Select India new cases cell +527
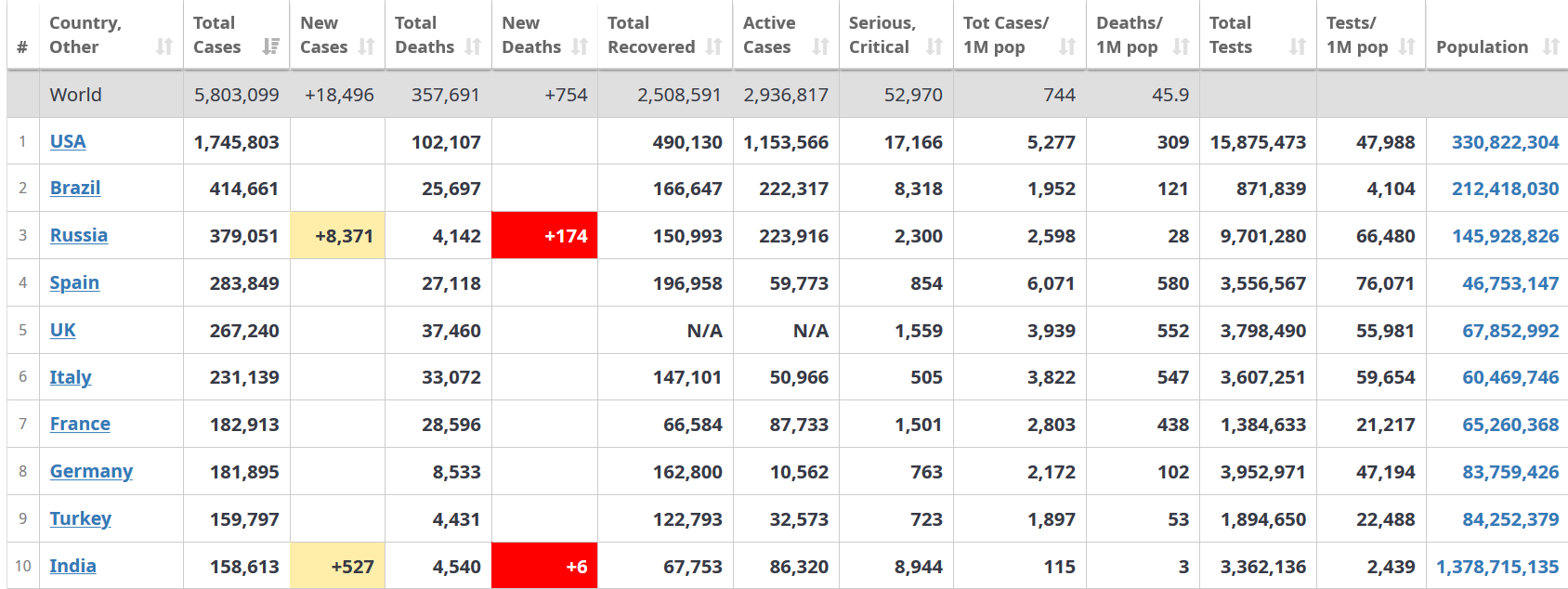The width and height of the screenshot is (1568, 589). (x=337, y=566)
